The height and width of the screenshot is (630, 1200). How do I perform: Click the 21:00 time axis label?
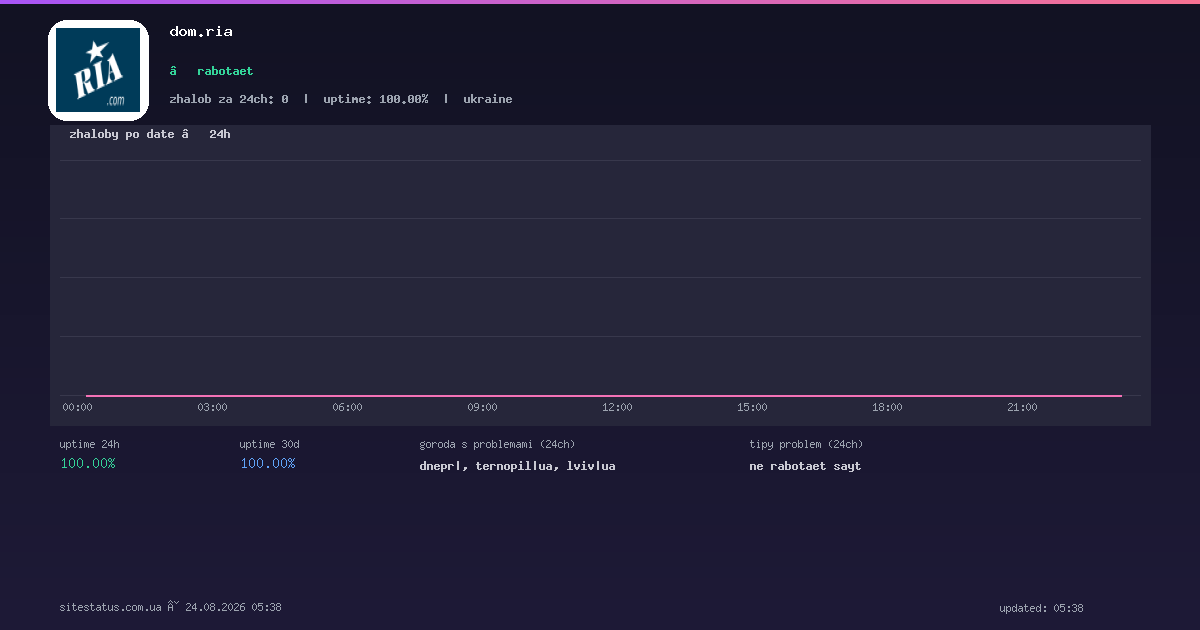(x=1022, y=407)
